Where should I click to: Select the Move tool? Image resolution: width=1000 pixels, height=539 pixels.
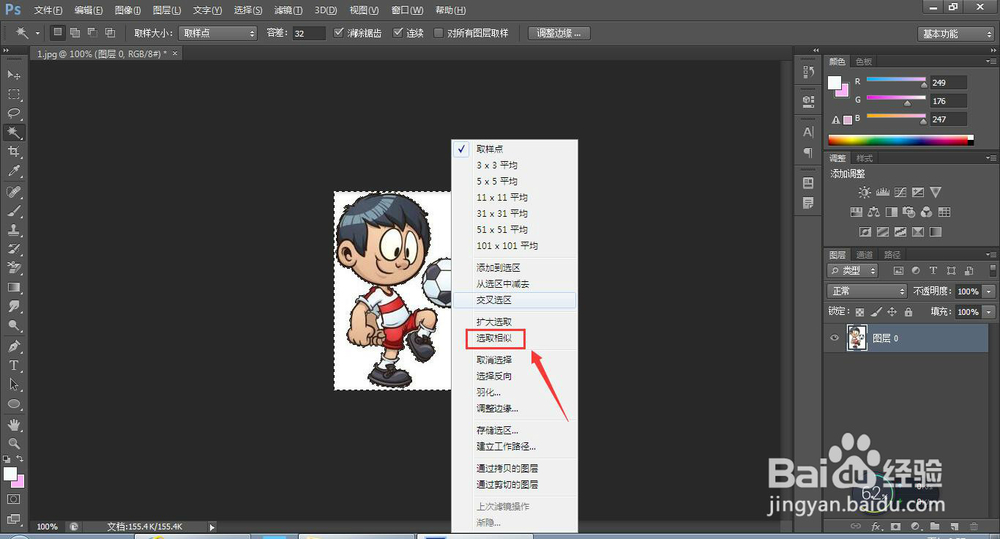tap(14, 75)
